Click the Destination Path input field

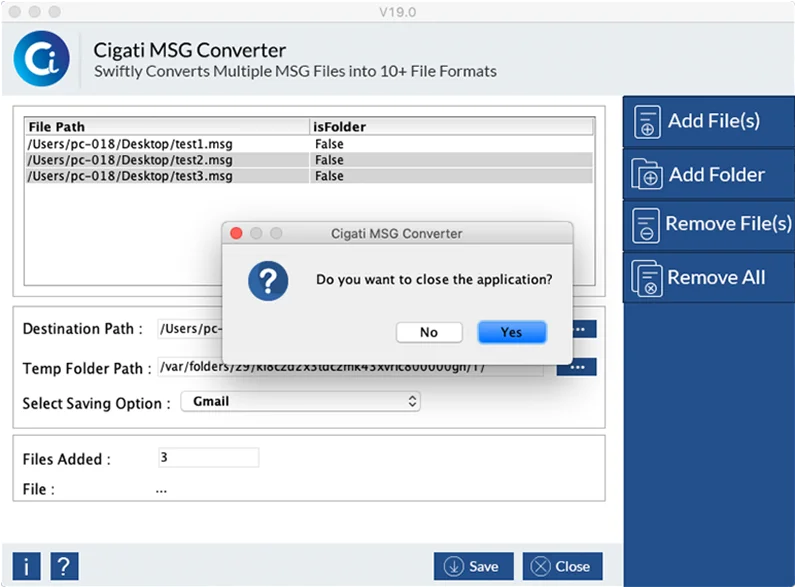[190, 329]
